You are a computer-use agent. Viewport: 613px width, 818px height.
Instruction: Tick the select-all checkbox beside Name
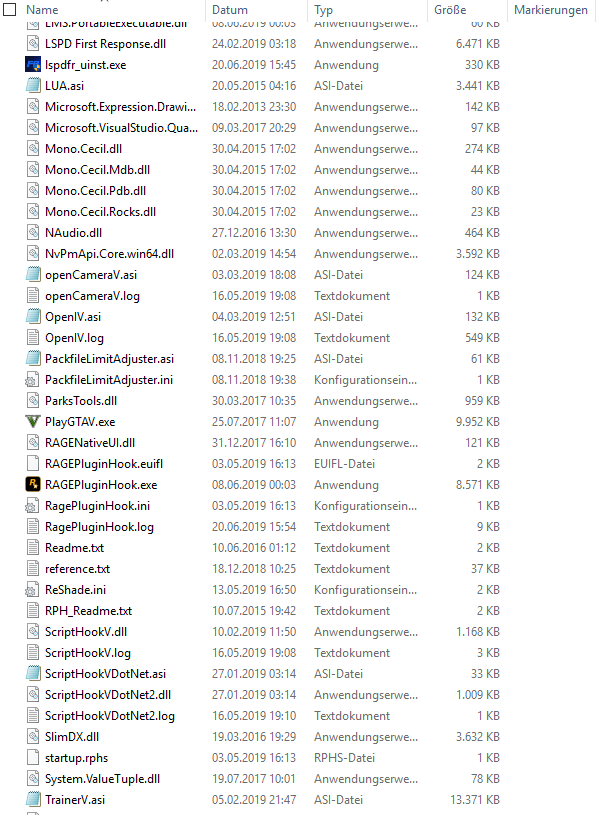tap(9, 9)
